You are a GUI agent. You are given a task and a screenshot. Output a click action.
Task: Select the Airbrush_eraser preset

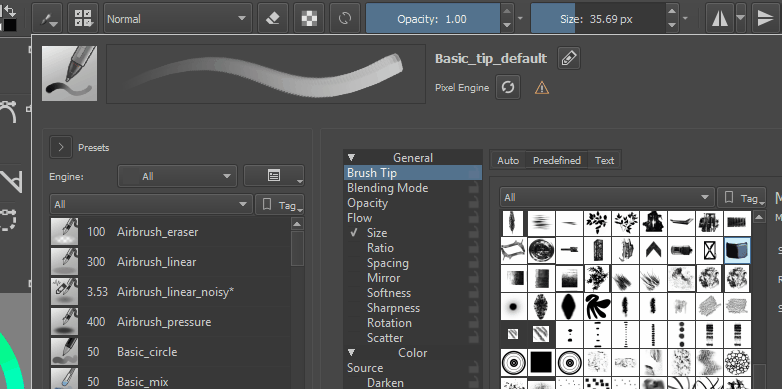tap(170, 232)
